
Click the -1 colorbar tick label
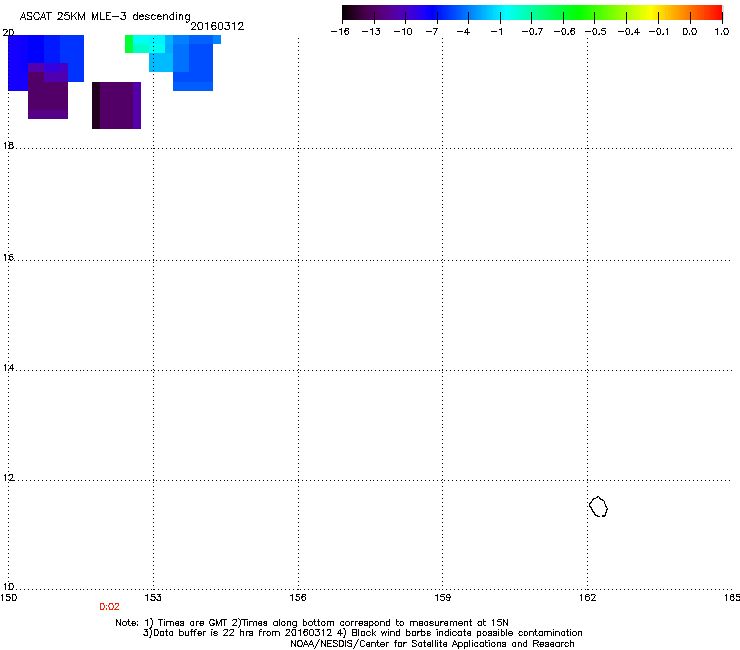tap(496, 32)
